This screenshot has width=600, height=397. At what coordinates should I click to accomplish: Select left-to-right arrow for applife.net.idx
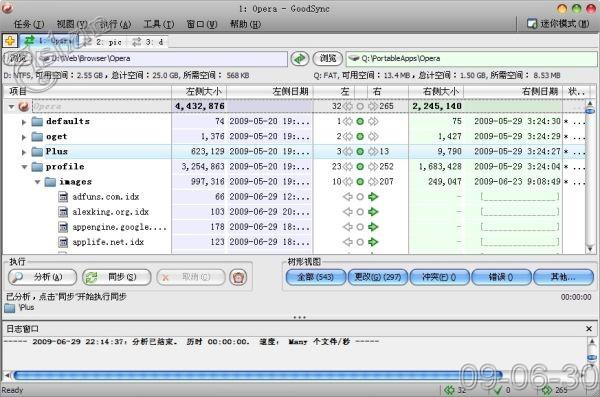point(373,242)
